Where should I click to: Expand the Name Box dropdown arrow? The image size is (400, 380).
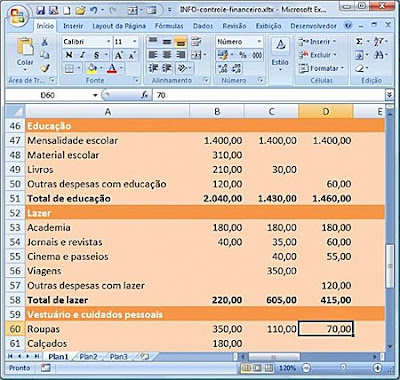95,95
